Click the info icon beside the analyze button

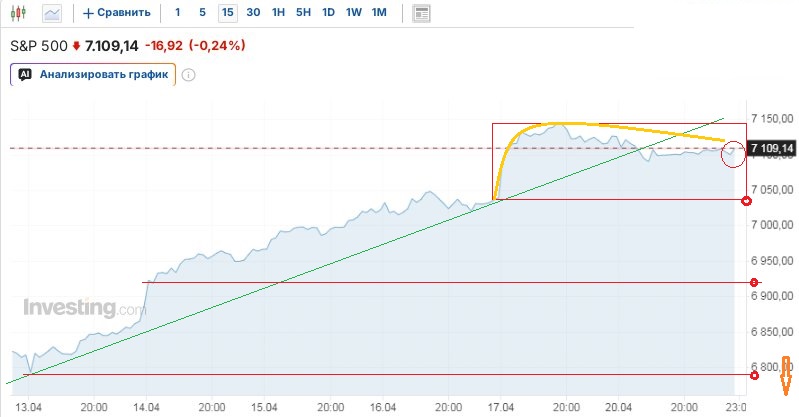point(188,74)
